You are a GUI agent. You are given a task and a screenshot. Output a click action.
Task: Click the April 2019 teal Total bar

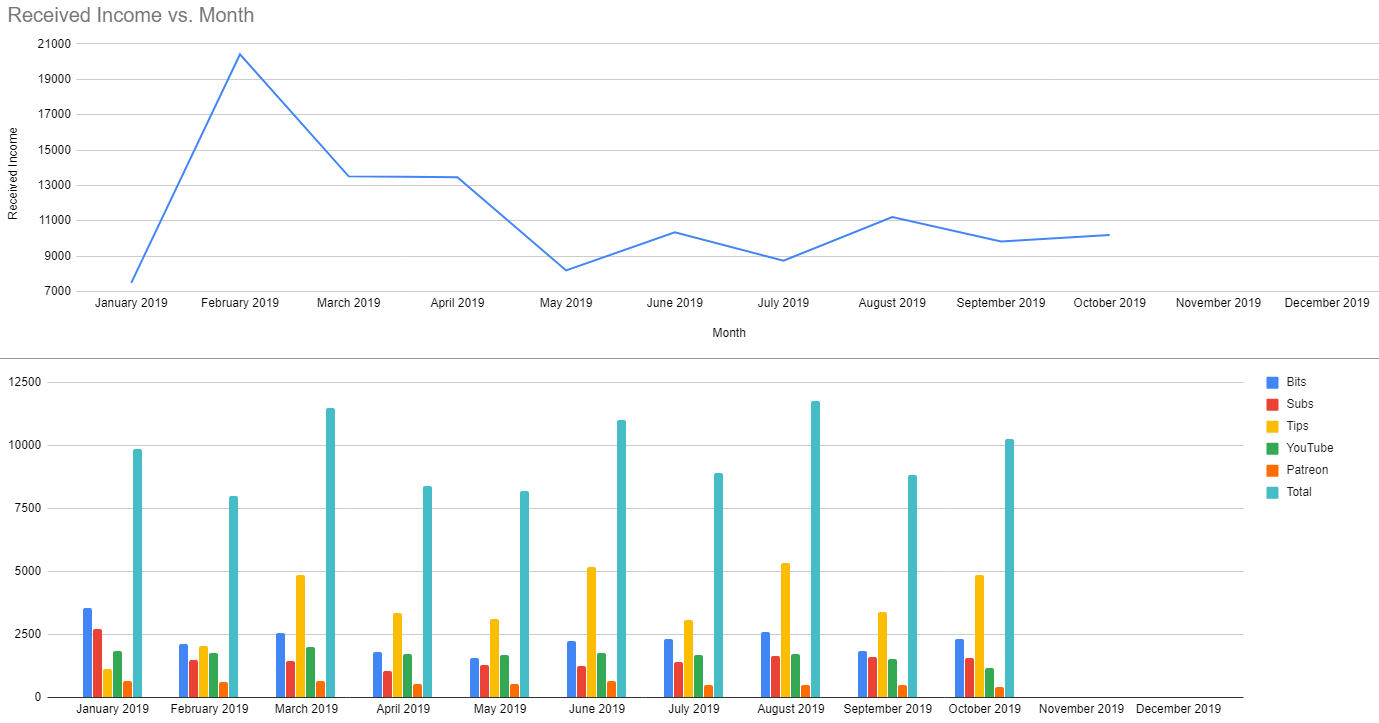(x=428, y=592)
